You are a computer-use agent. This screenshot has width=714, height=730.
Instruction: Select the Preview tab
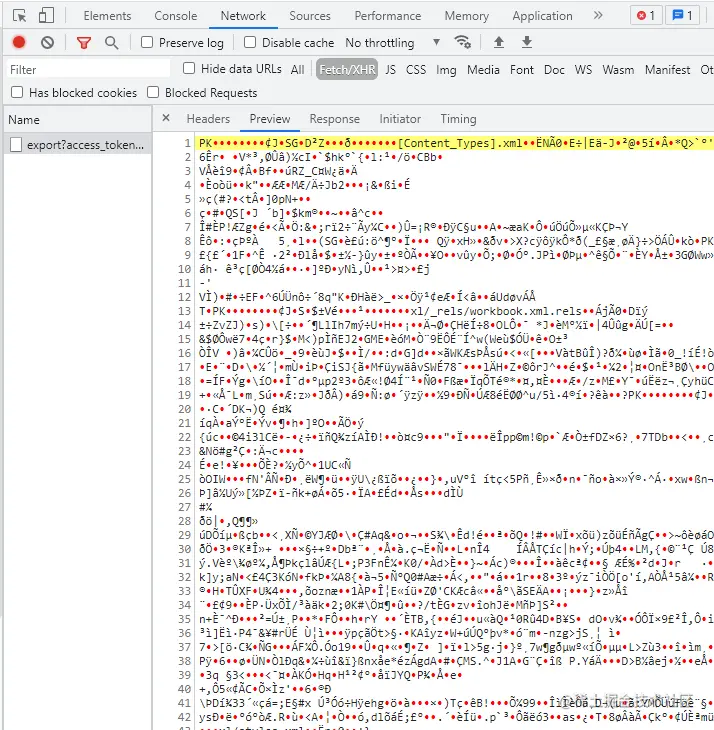pos(270,119)
